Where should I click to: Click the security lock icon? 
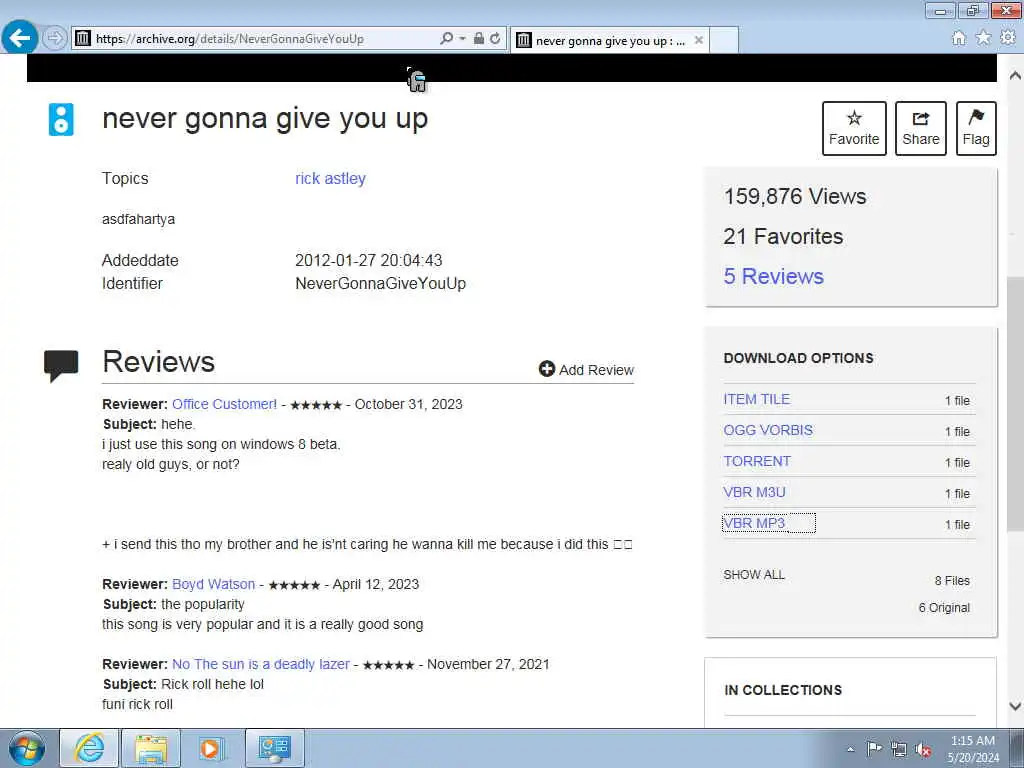(479, 39)
